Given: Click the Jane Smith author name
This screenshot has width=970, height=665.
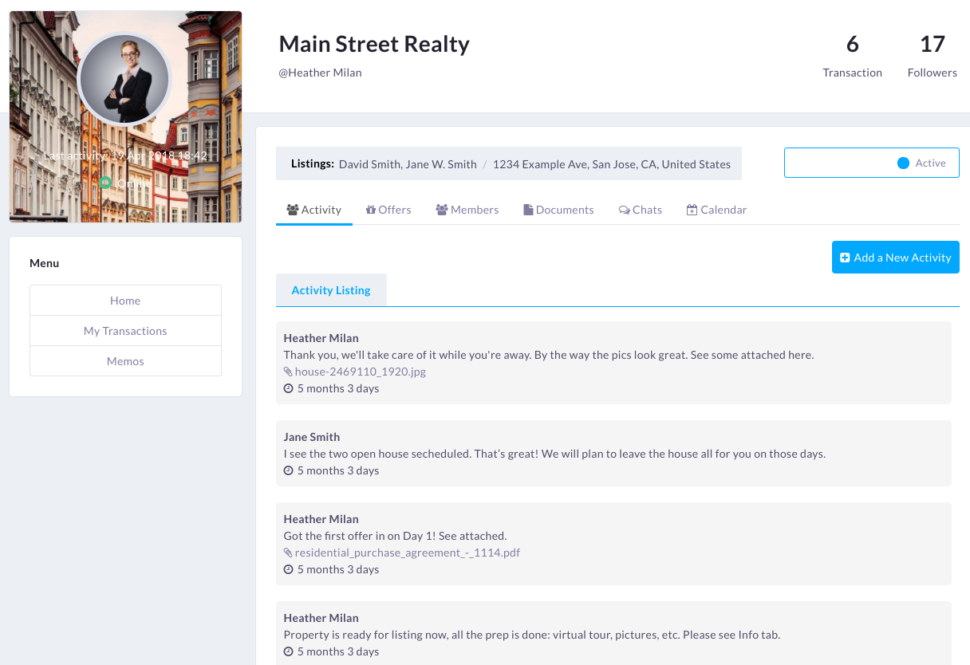Looking at the screenshot, I should [x=312, y=437].
